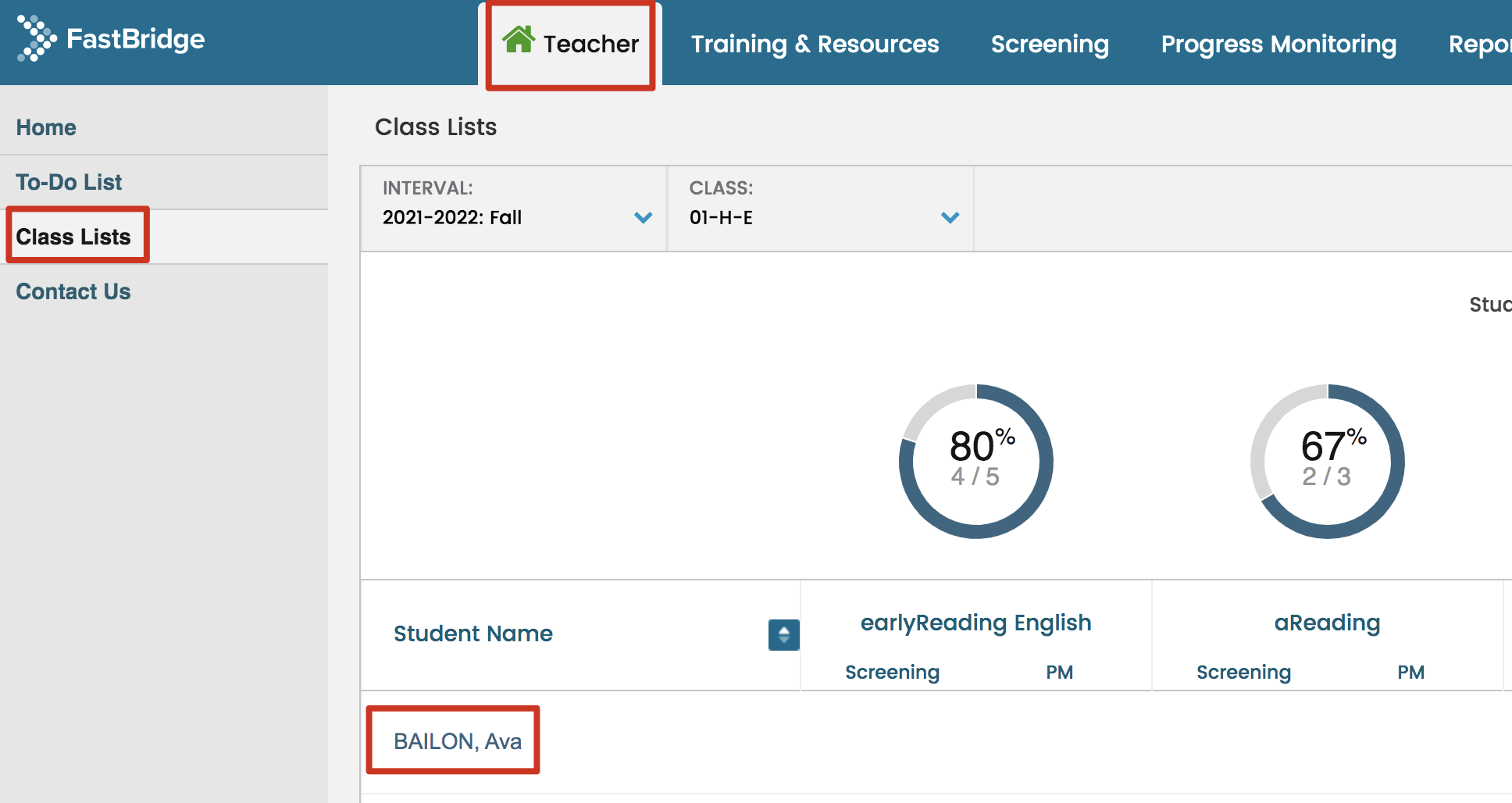Click PM under aReading

click(x=1411, y=672)
